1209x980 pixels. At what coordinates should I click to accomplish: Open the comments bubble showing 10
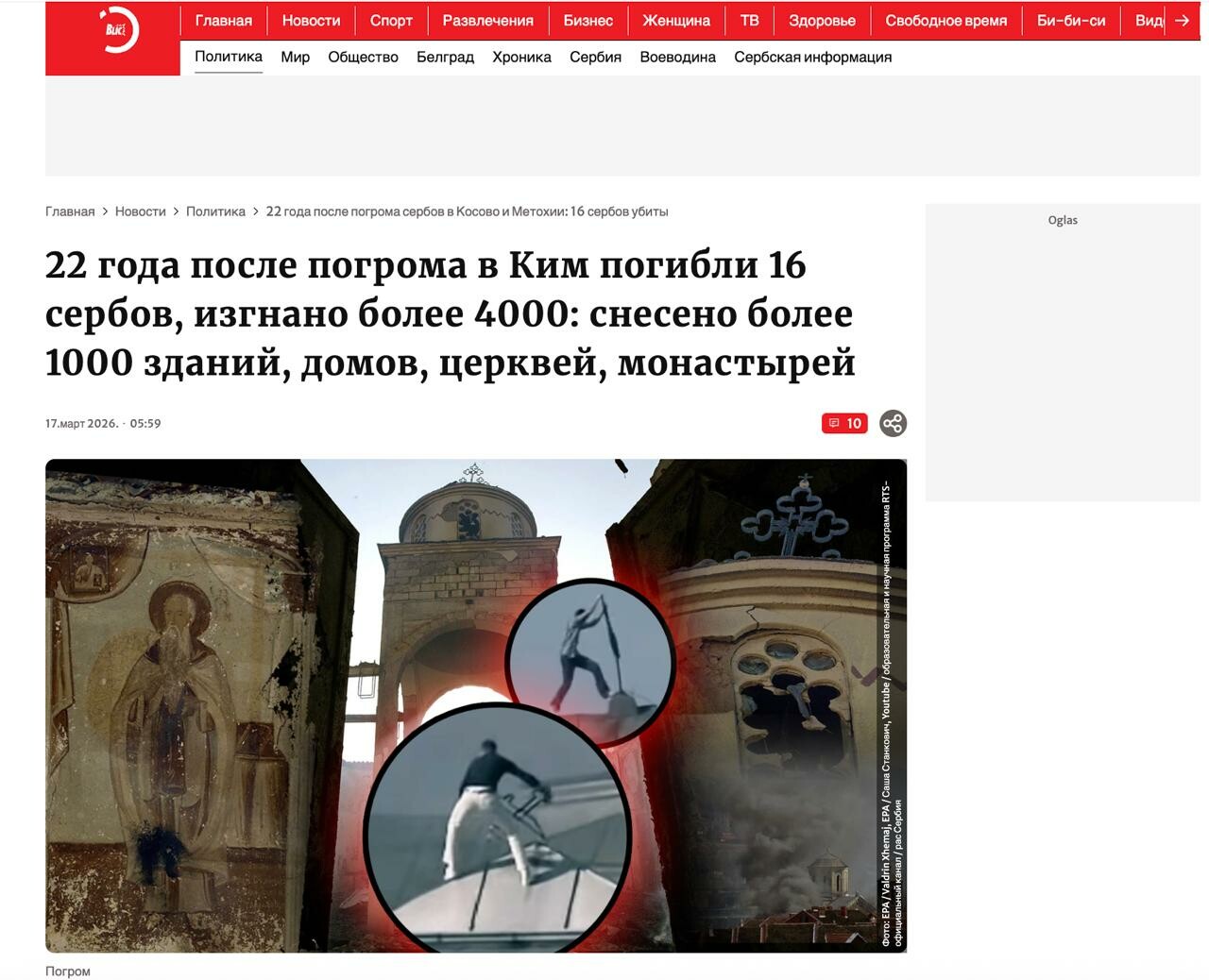click(x=844, y=423)
